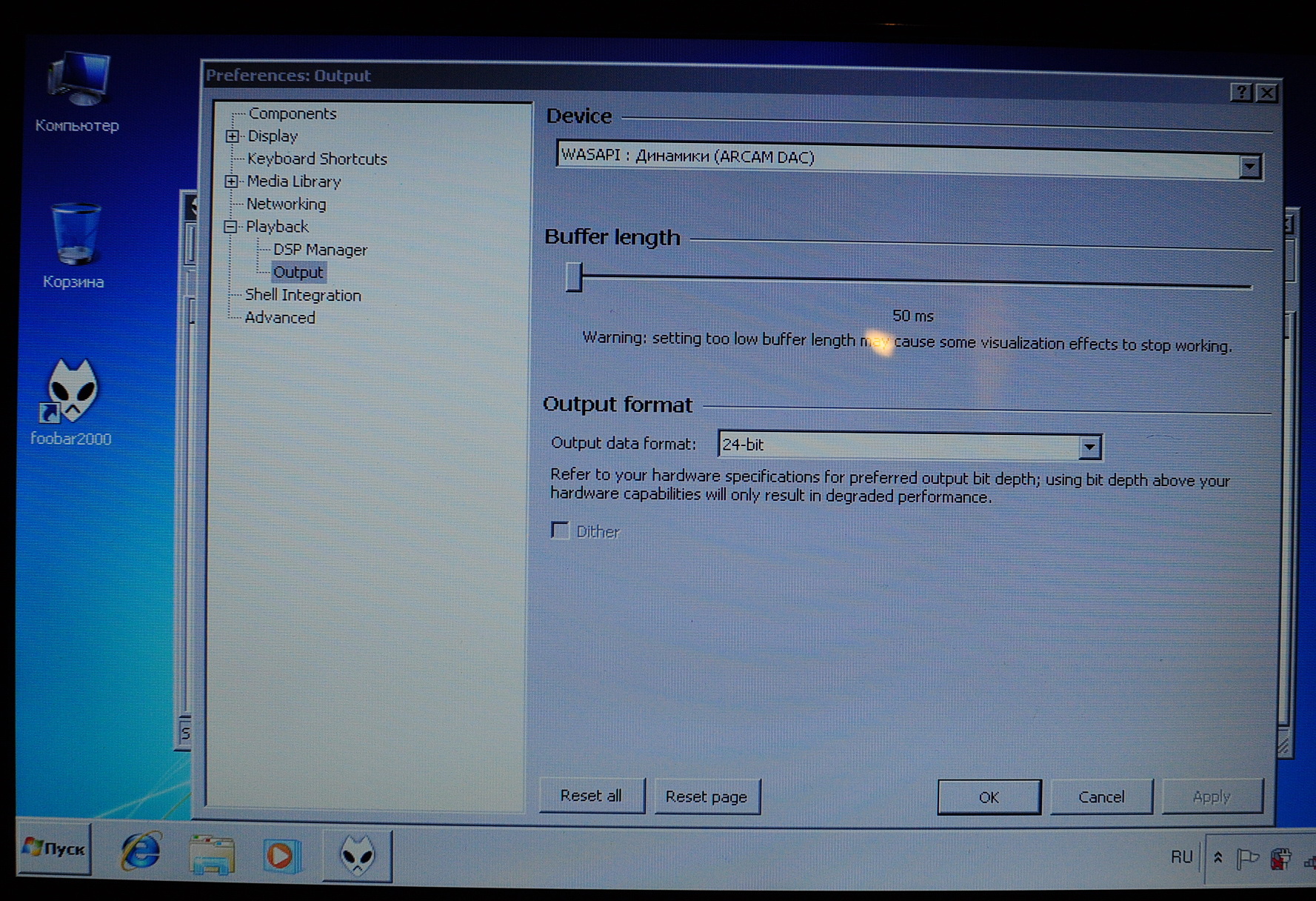Click the Help question mark button

1242,93
